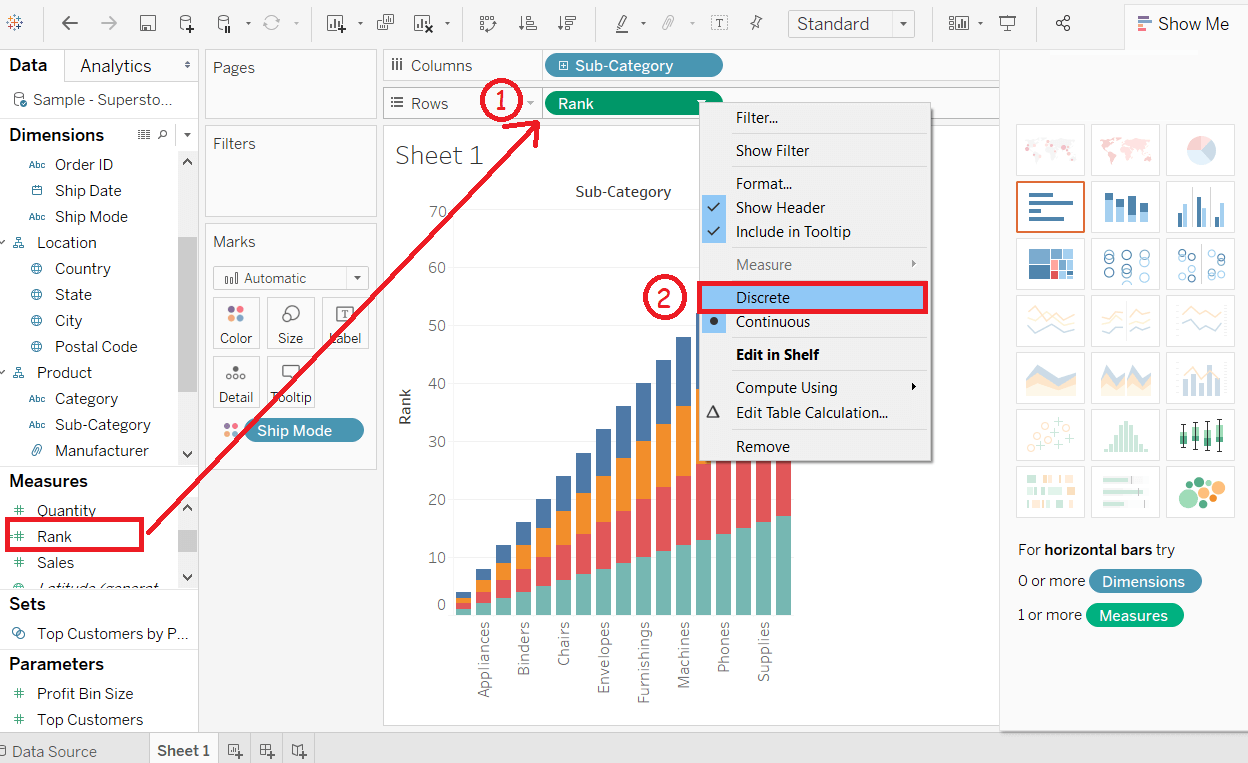Open the Data Source tab
Viewport: 1248px width, 763px height.
point(50,751)
